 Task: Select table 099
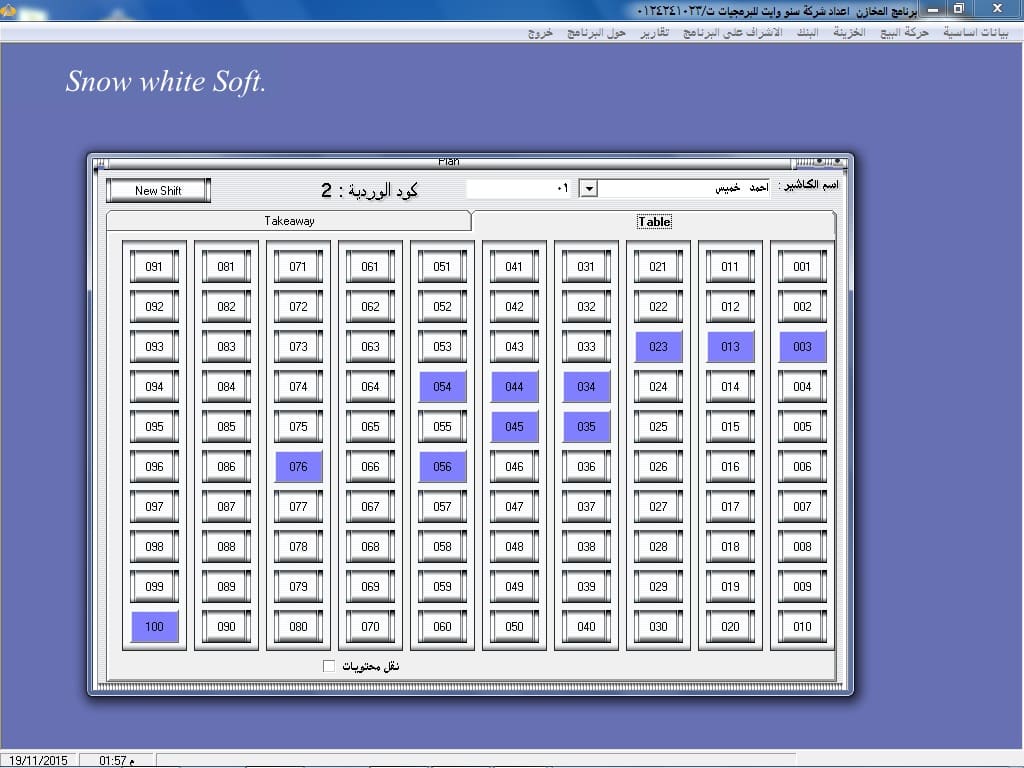[x=154, y=586]
